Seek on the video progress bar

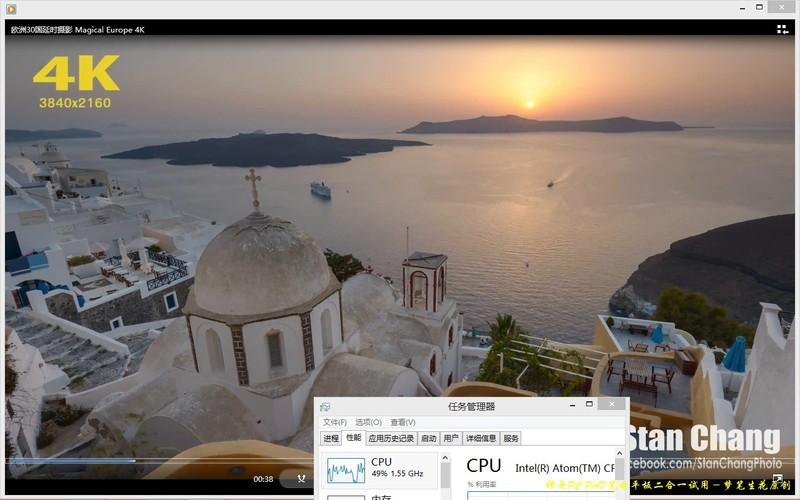[160, 461]
